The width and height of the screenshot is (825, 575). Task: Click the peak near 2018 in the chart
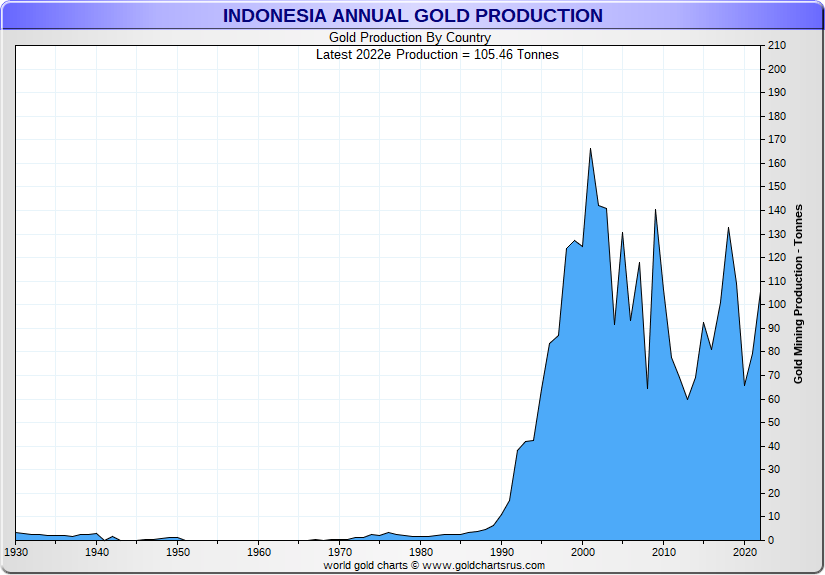(x=728, y=228)
